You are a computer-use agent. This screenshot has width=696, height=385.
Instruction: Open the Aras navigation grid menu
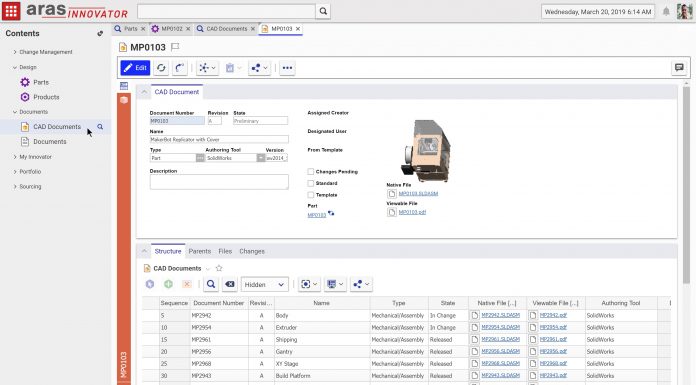pyautogui.click(x=11, y=11)
